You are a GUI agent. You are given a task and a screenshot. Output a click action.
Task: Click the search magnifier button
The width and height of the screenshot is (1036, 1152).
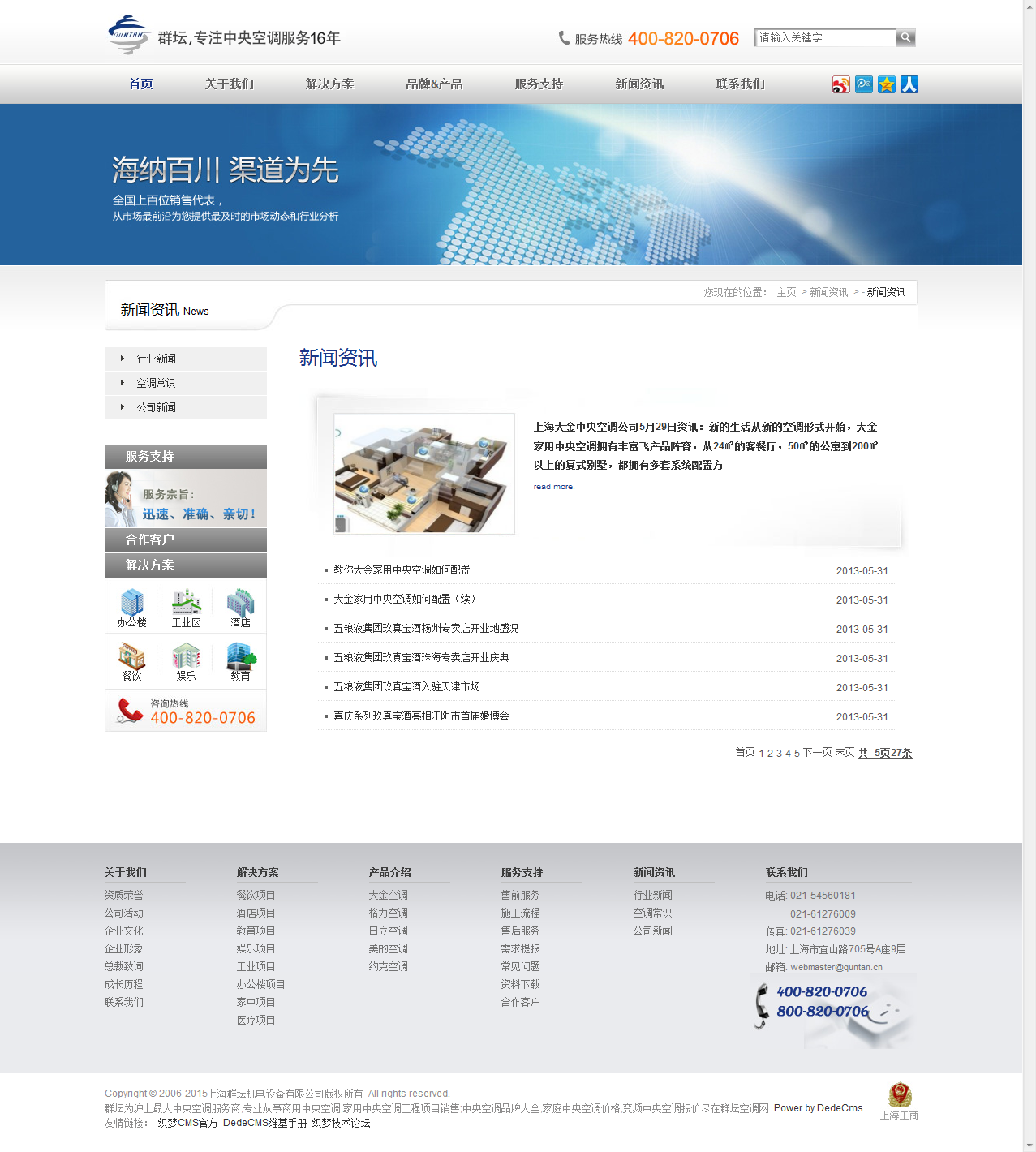[x=905, y=37]
